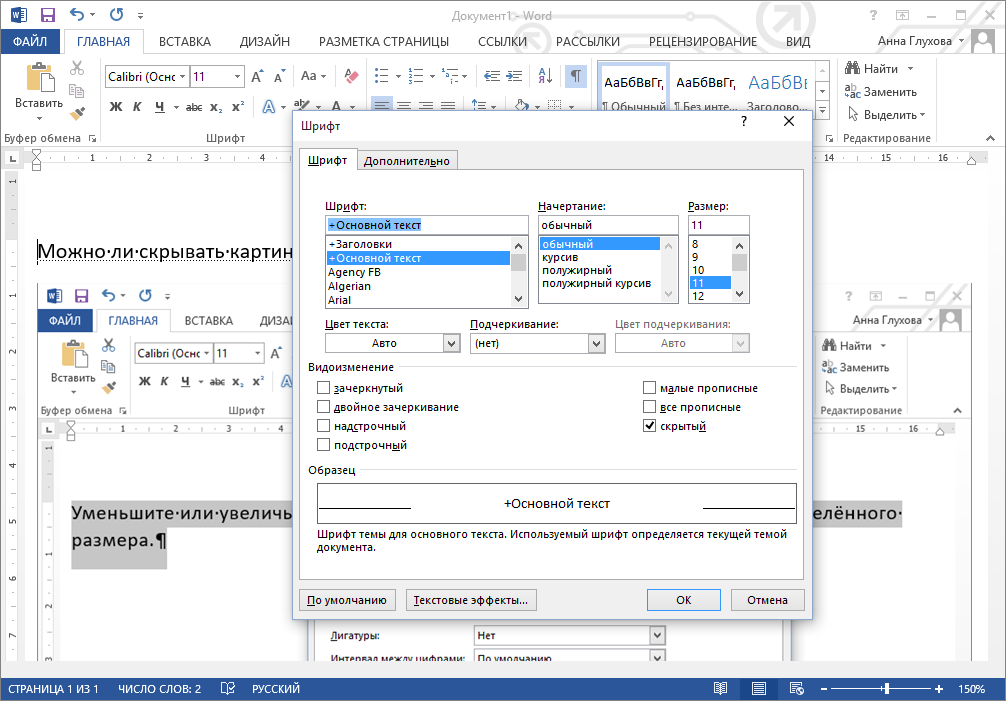Viewport: 1006px width, 701px height.
Task: Click the А-Я sort icon
Action: [543, 76]
